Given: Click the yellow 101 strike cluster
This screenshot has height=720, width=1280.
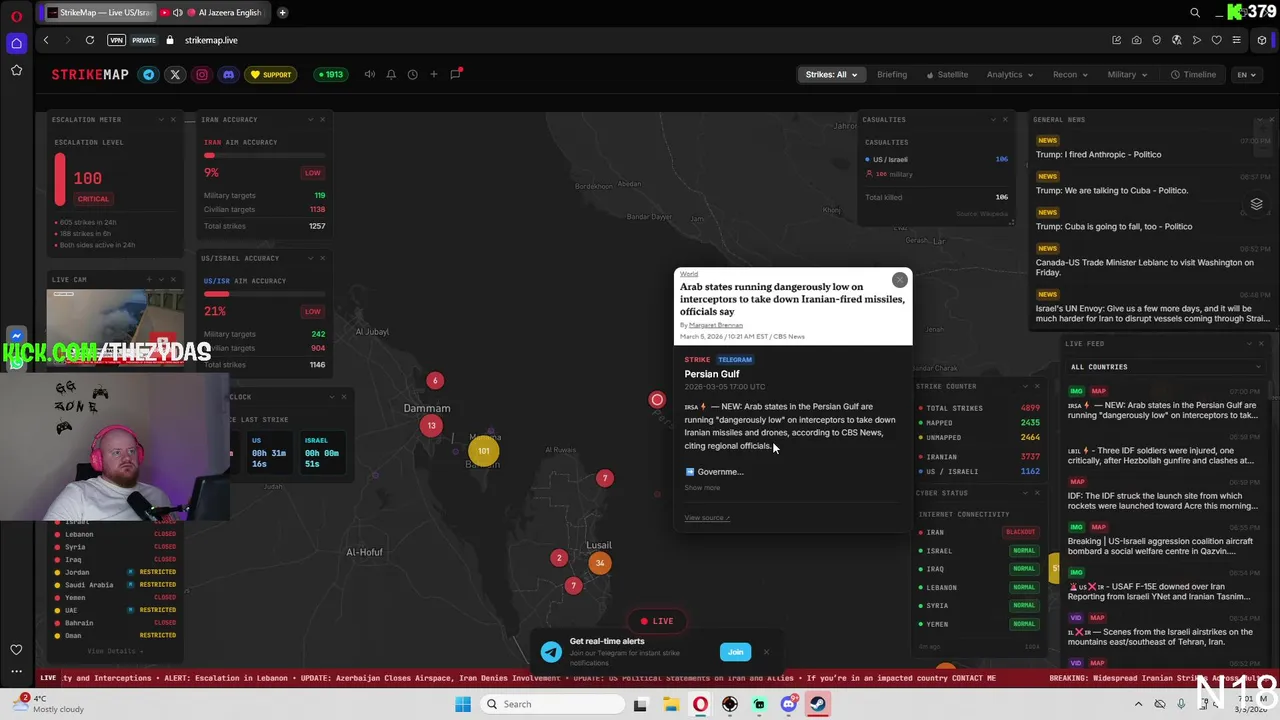Looking at the screenshot, I should pos(484,451).
